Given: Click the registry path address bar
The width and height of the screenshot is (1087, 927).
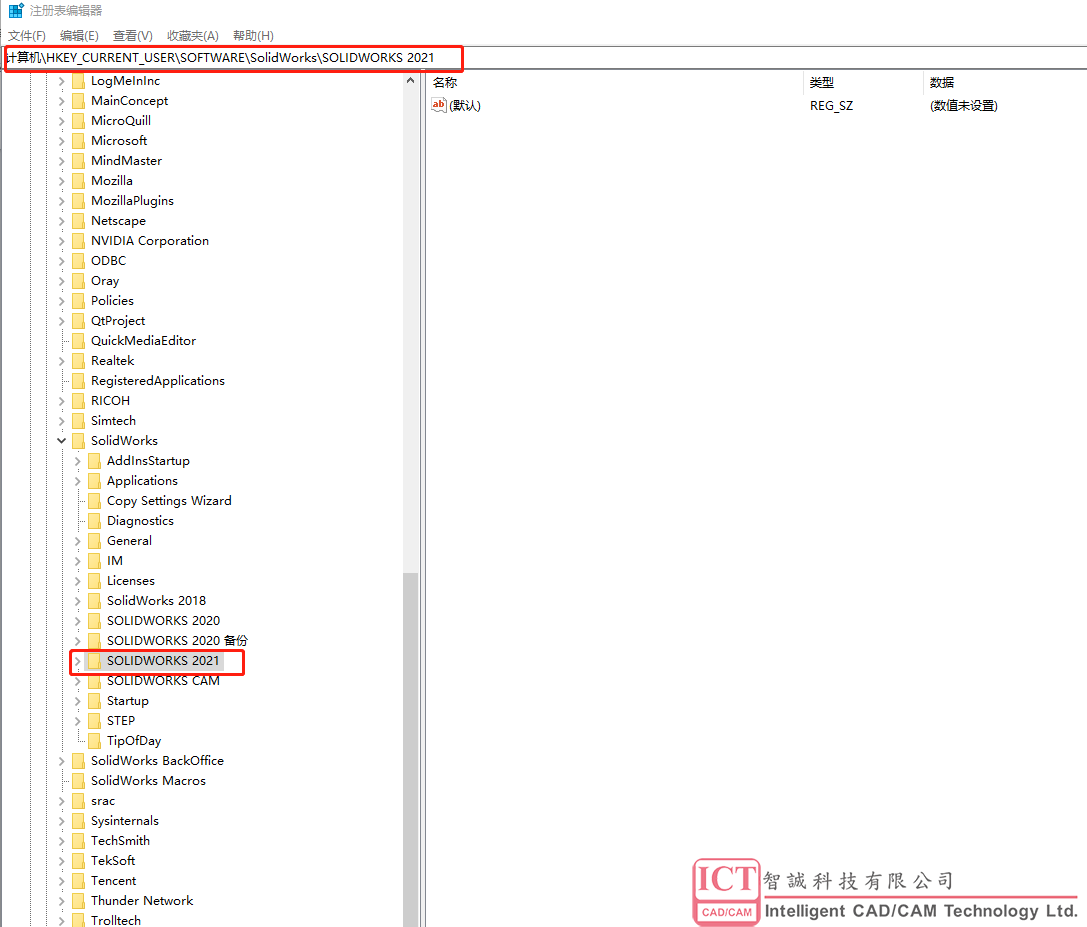Looking at the screenshot, I should point(540,58).
